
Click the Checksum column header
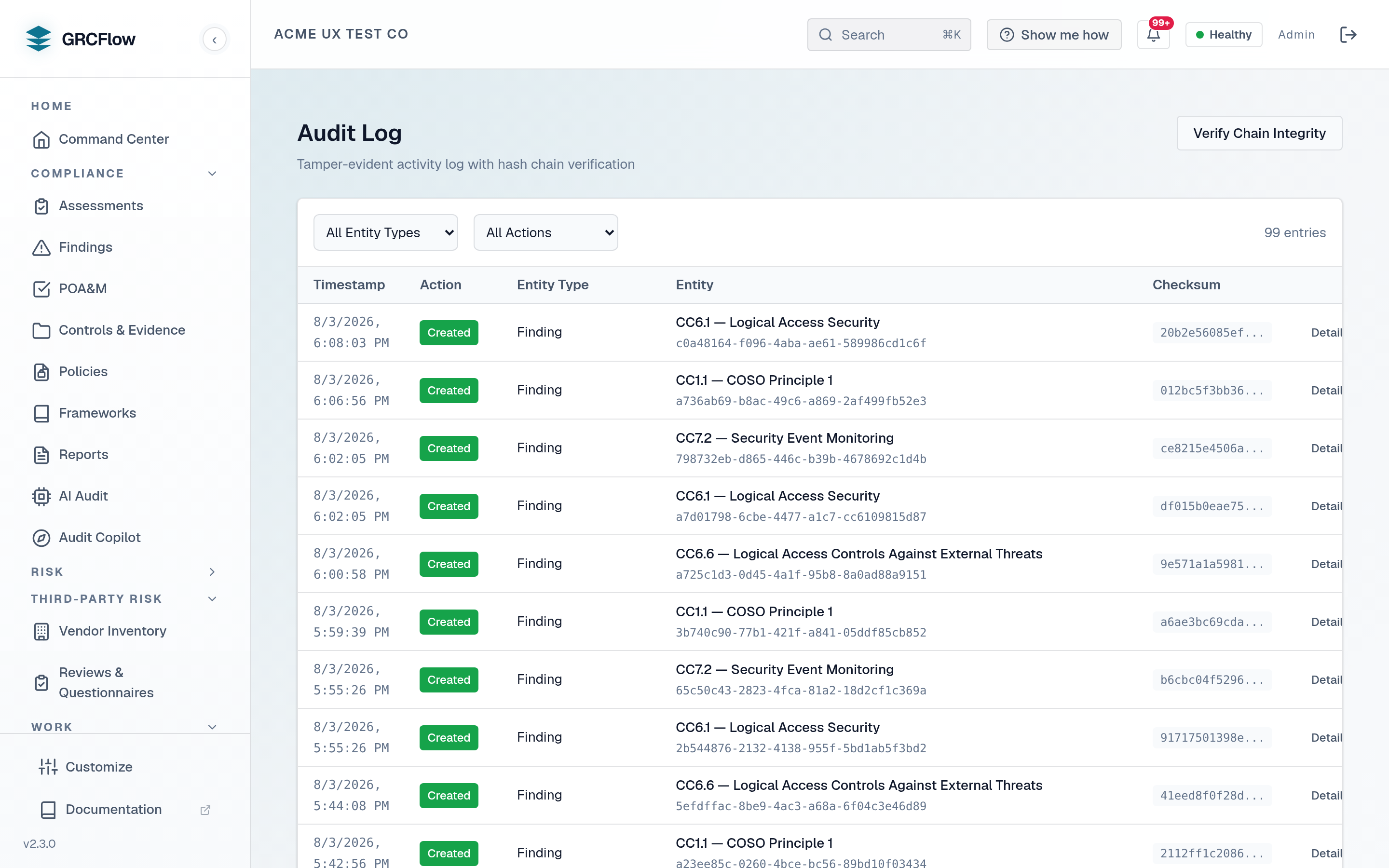coord(1186,285)
